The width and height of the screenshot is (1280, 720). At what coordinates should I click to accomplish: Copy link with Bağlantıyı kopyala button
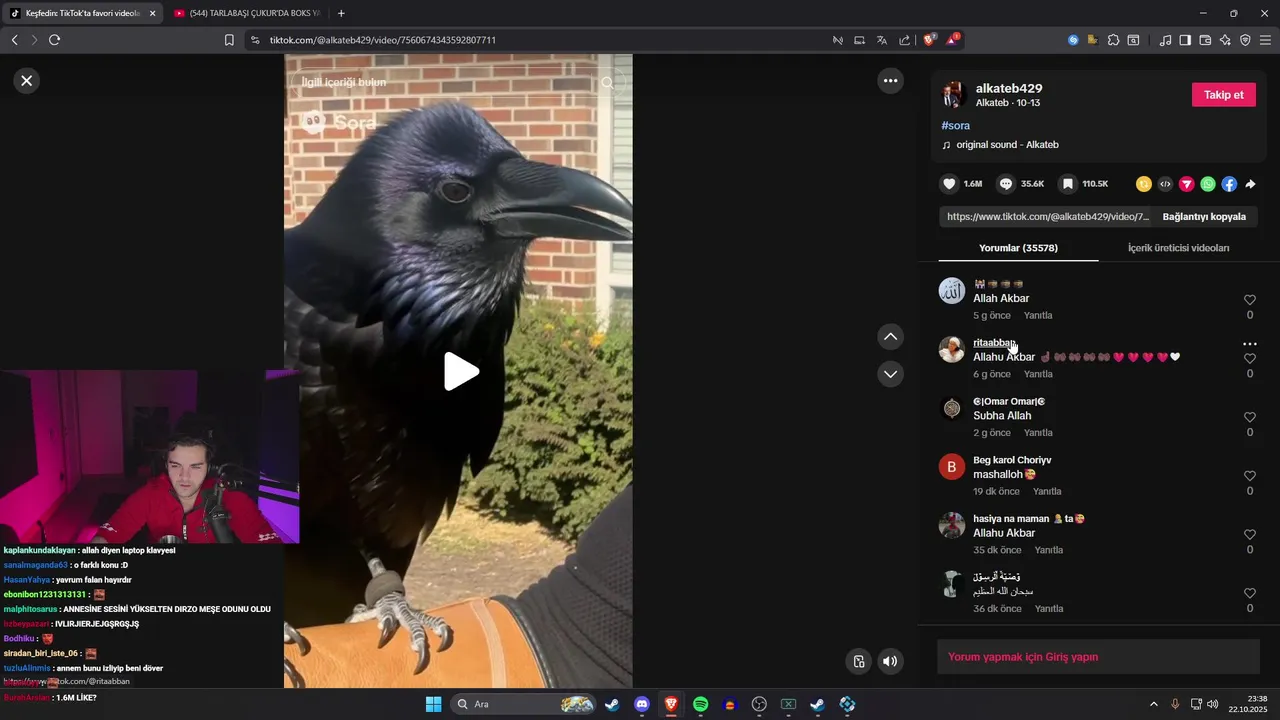(x=1204, y=217)
